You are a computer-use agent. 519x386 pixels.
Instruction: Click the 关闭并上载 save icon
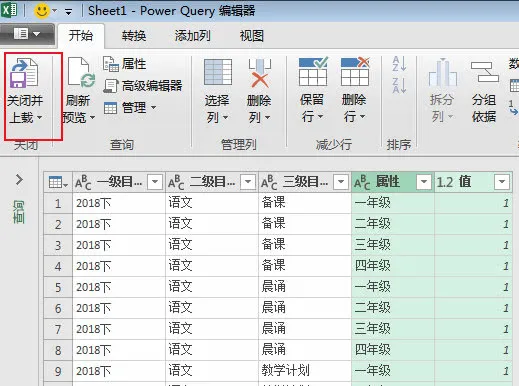[x=24, y=73]
